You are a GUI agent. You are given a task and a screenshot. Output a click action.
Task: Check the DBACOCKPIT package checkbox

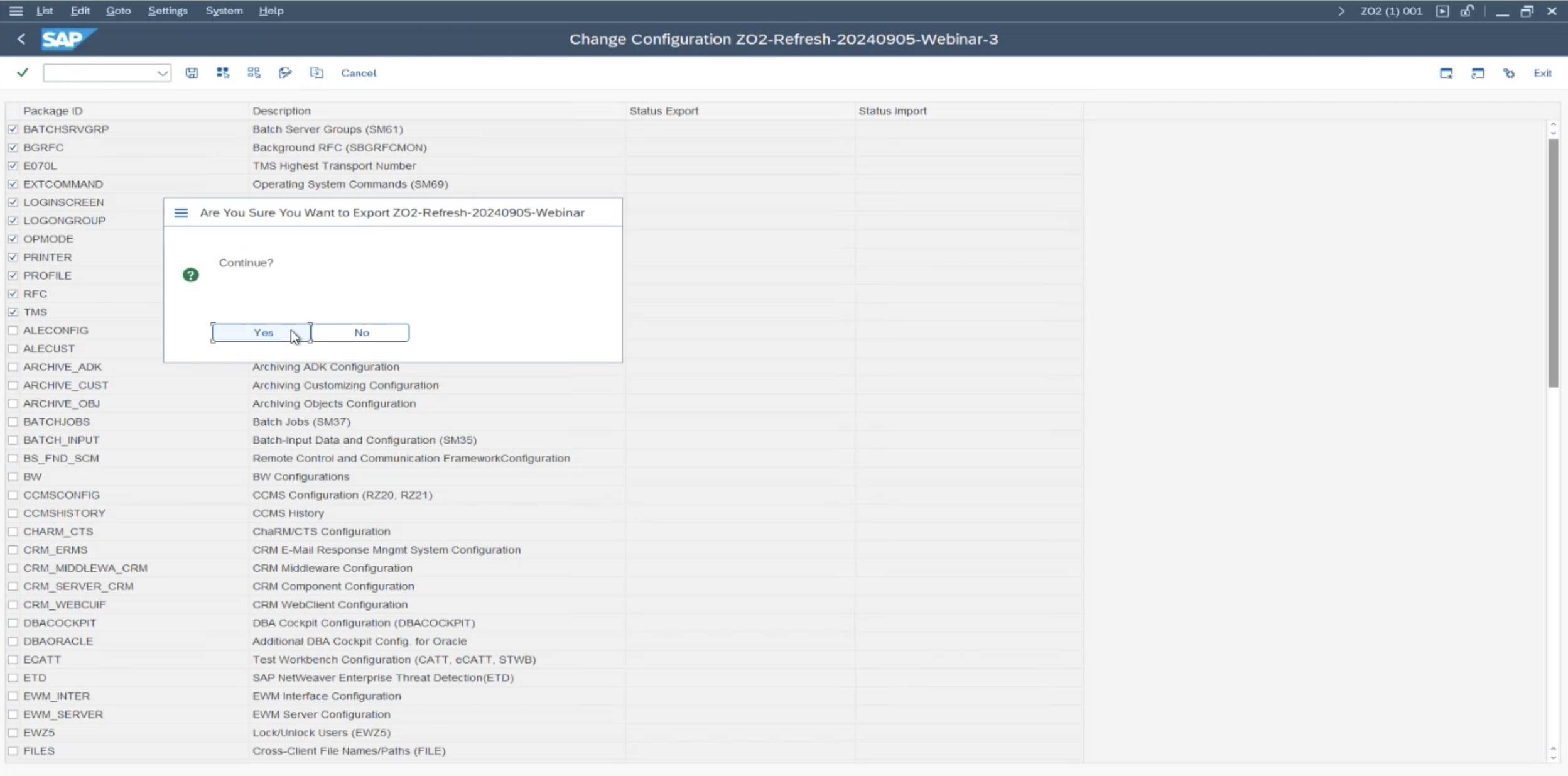[13, 623]
